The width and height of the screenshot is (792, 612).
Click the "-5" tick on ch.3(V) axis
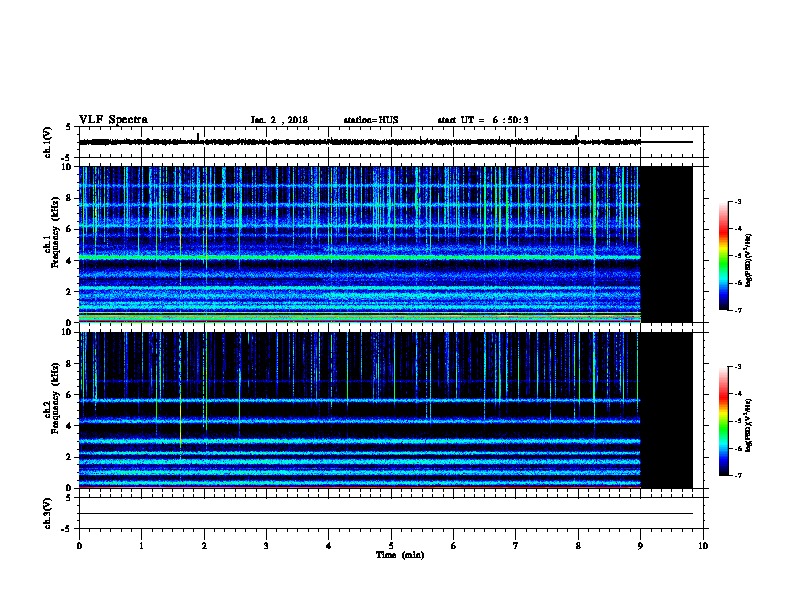pos(67,529)
